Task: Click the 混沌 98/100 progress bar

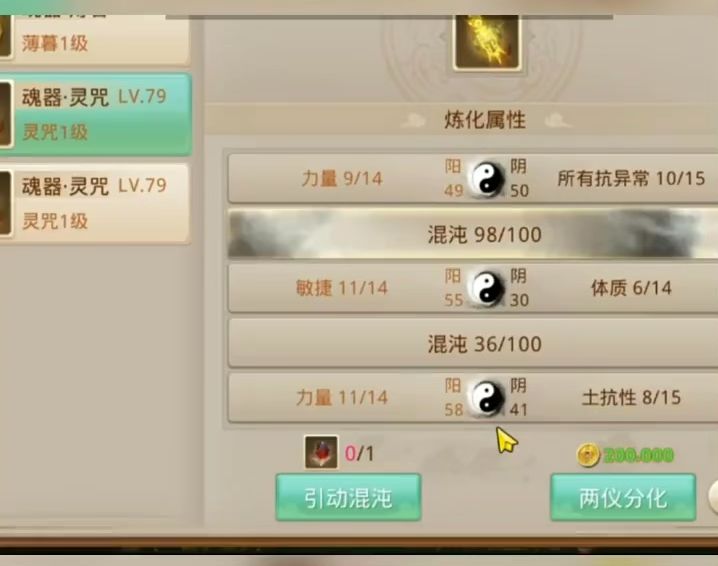Action: point(473,234)
